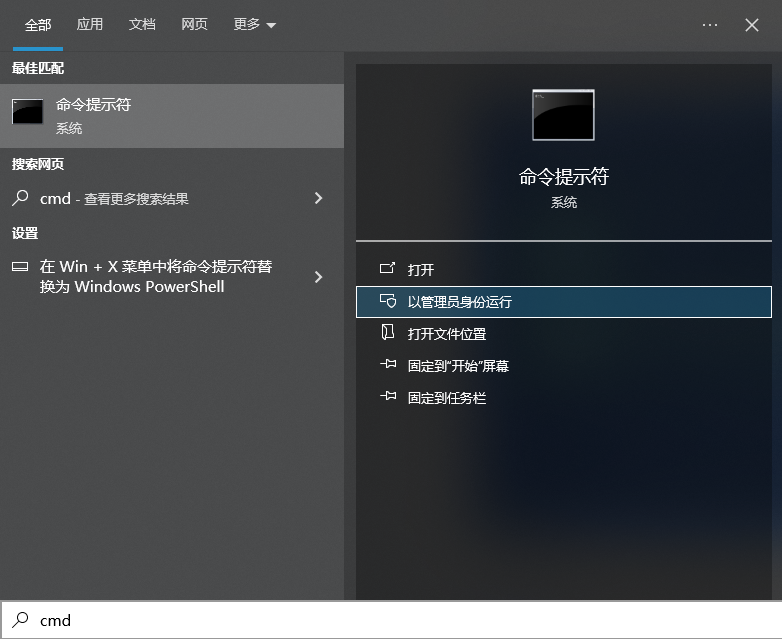Click the pin icon next to 固定到"开始"屏幕

click(388, 364)
